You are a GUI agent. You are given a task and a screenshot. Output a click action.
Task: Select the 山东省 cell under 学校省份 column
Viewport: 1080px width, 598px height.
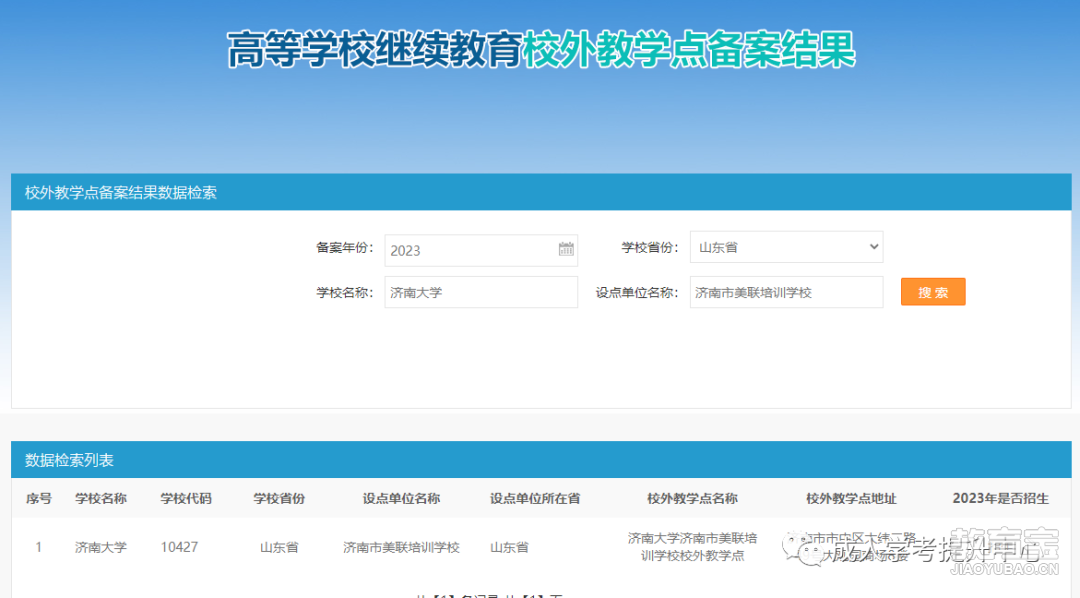pos(279,547)
